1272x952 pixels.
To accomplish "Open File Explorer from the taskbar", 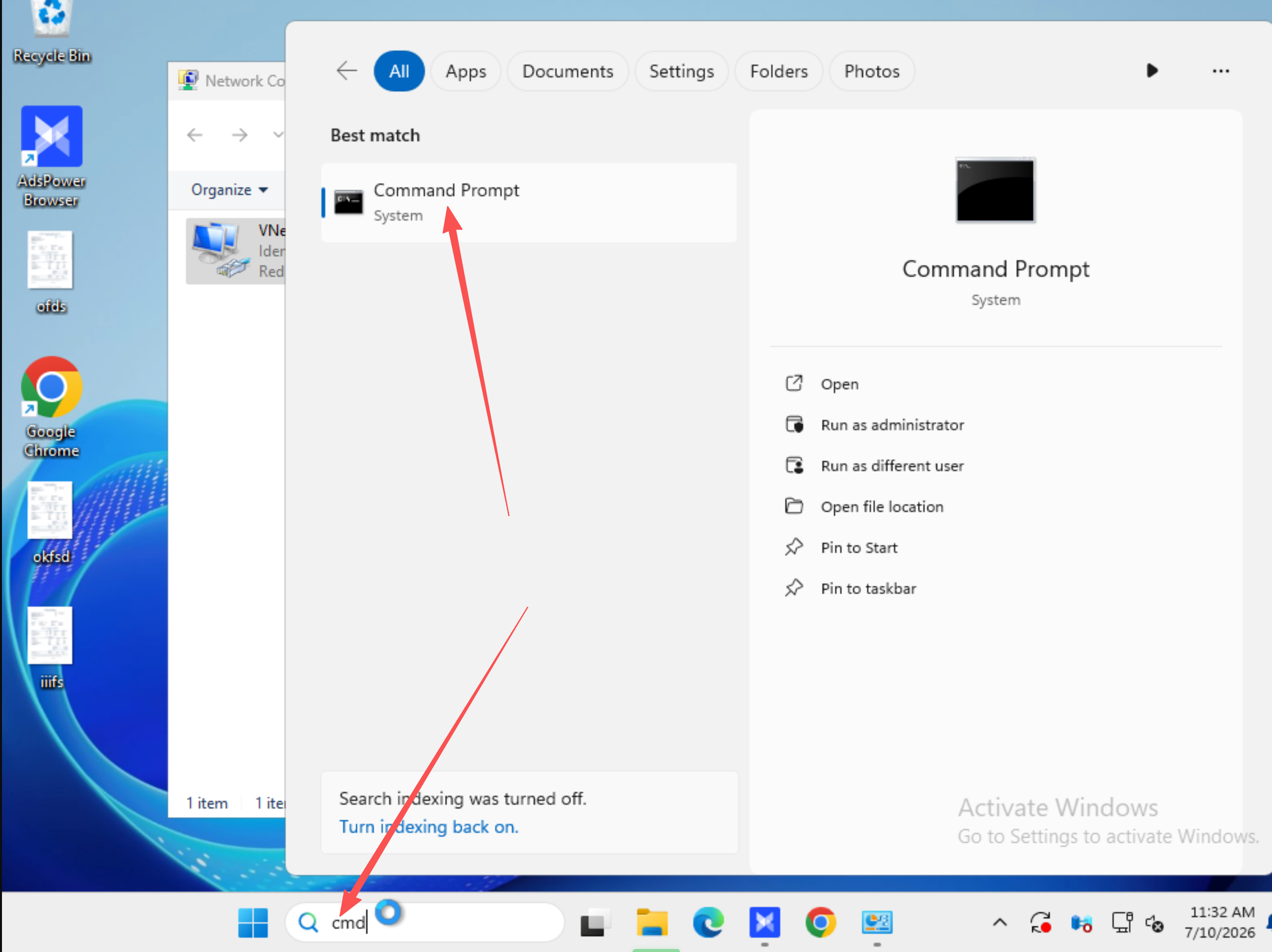I will point(652,923).
